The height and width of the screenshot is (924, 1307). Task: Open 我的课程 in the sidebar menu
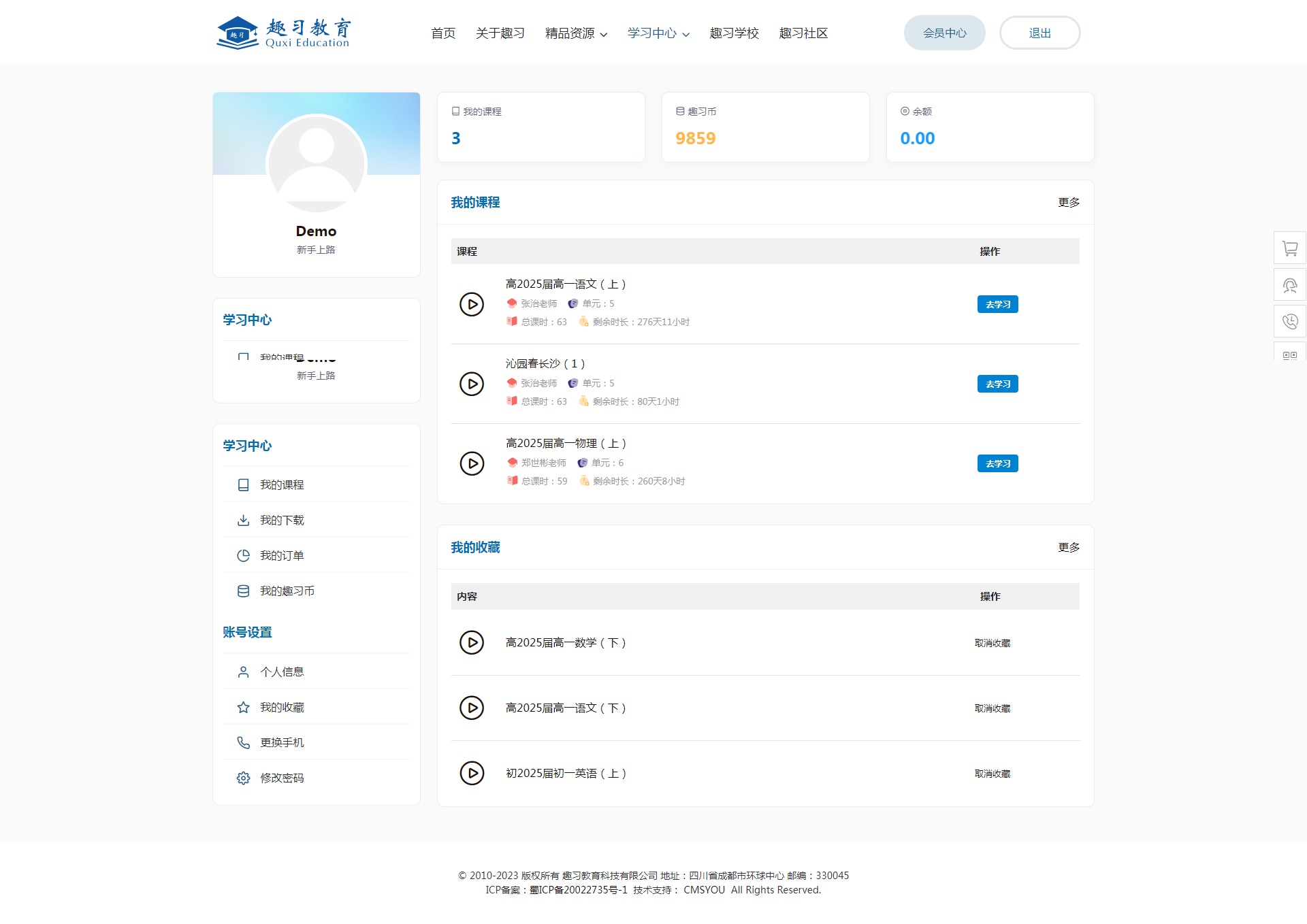[317, 484]
